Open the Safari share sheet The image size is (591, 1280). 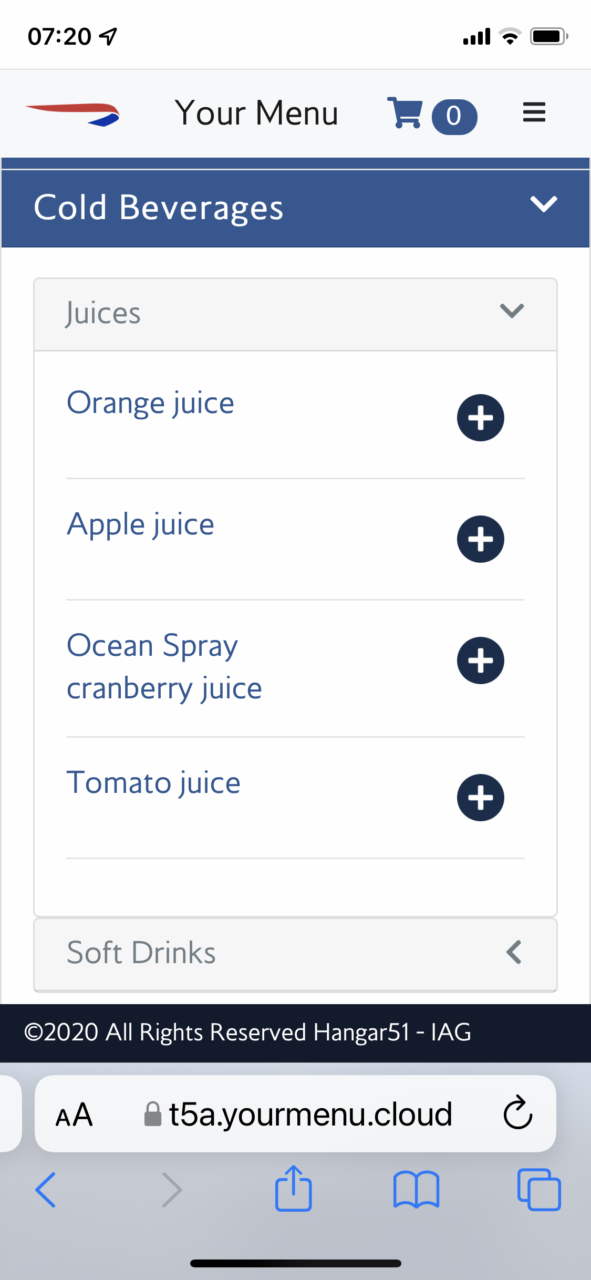294,1189
